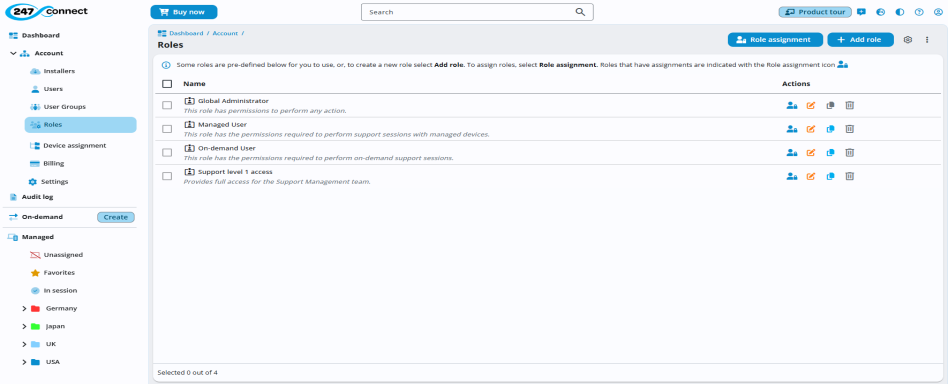Follow the Dashboard breadcrumb link
This screenshot has width=948, height=384.
coord(186,34)
